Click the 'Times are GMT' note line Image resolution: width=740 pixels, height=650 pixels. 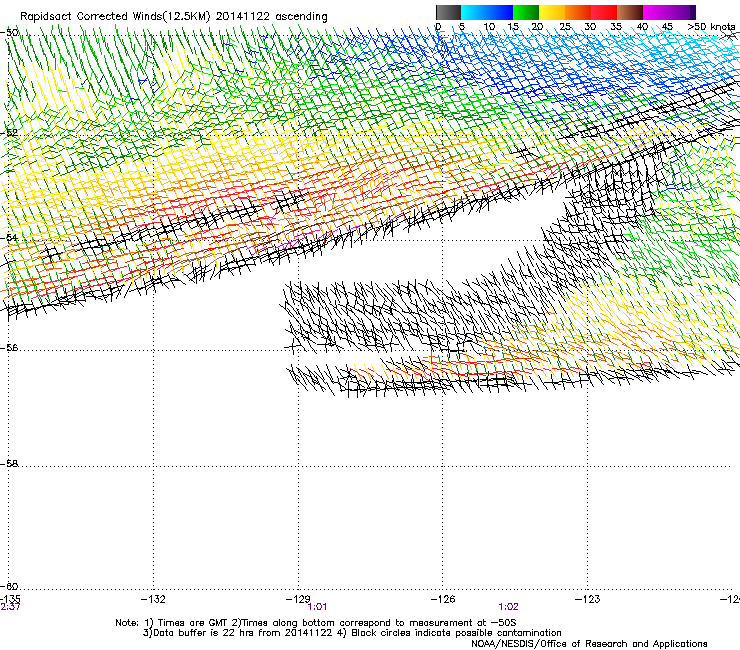pos(316,623)
